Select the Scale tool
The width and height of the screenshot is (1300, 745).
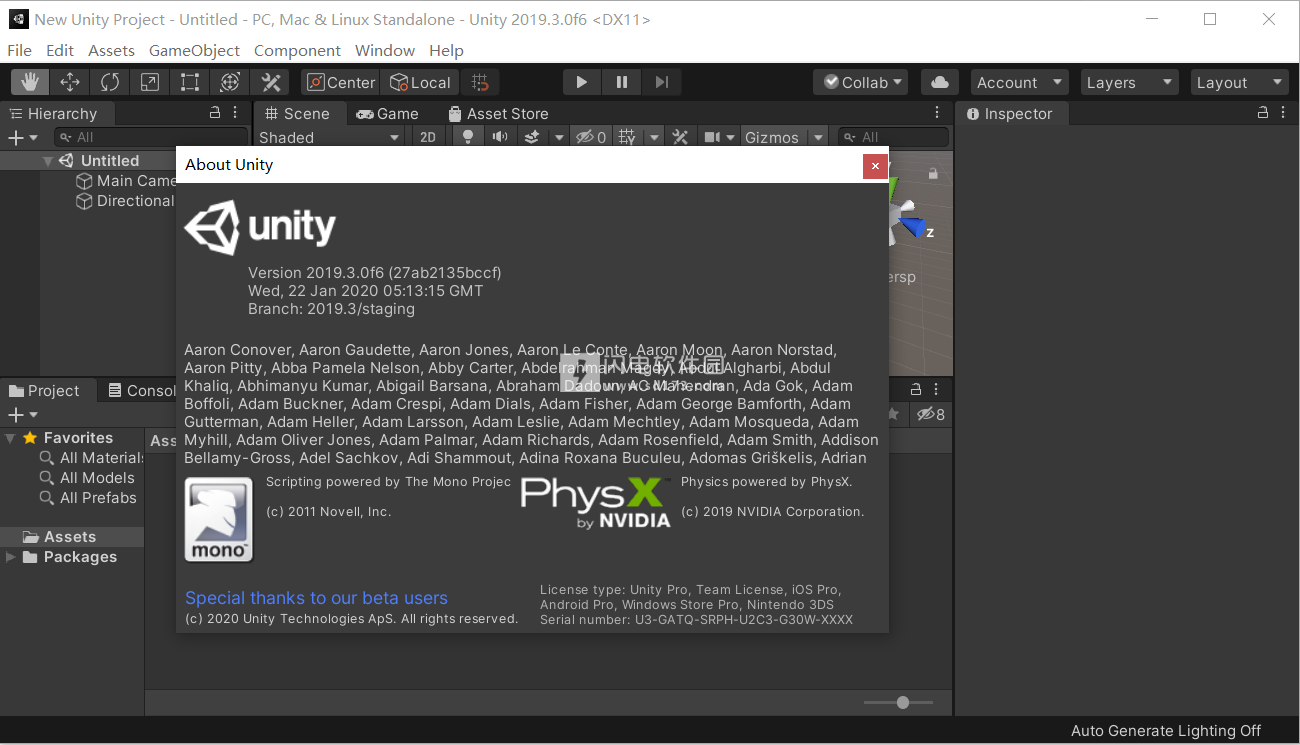pos(150,82)
